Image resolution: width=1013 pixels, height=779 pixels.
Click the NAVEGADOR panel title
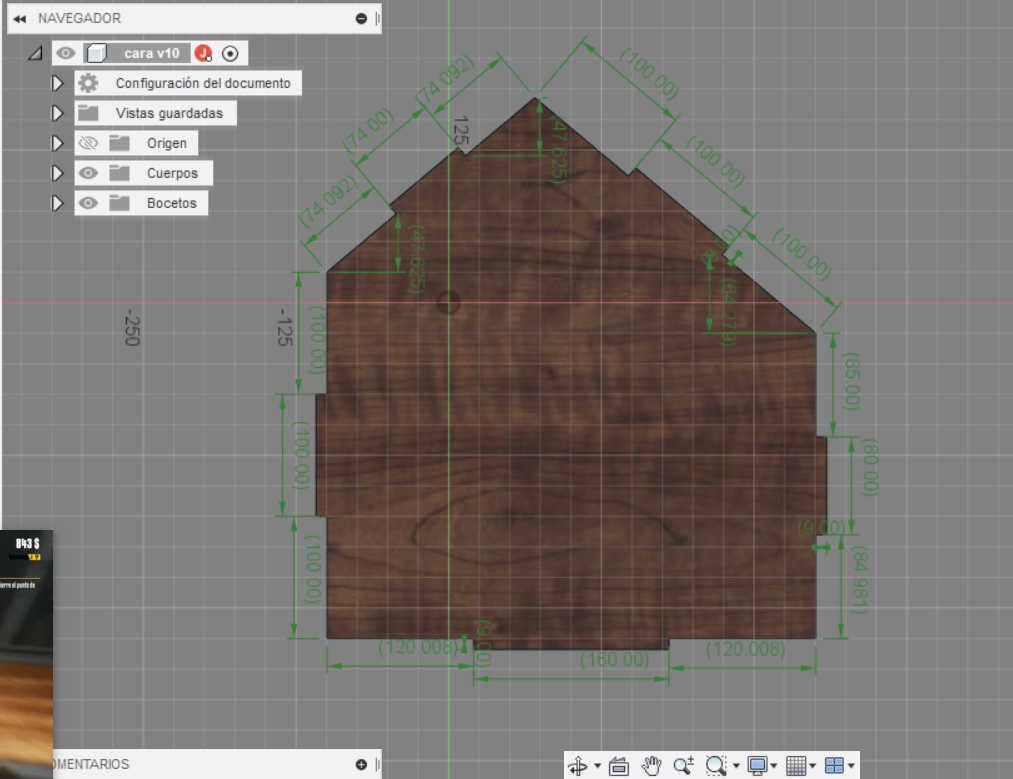pyautogui.click(x=79, y=18)
